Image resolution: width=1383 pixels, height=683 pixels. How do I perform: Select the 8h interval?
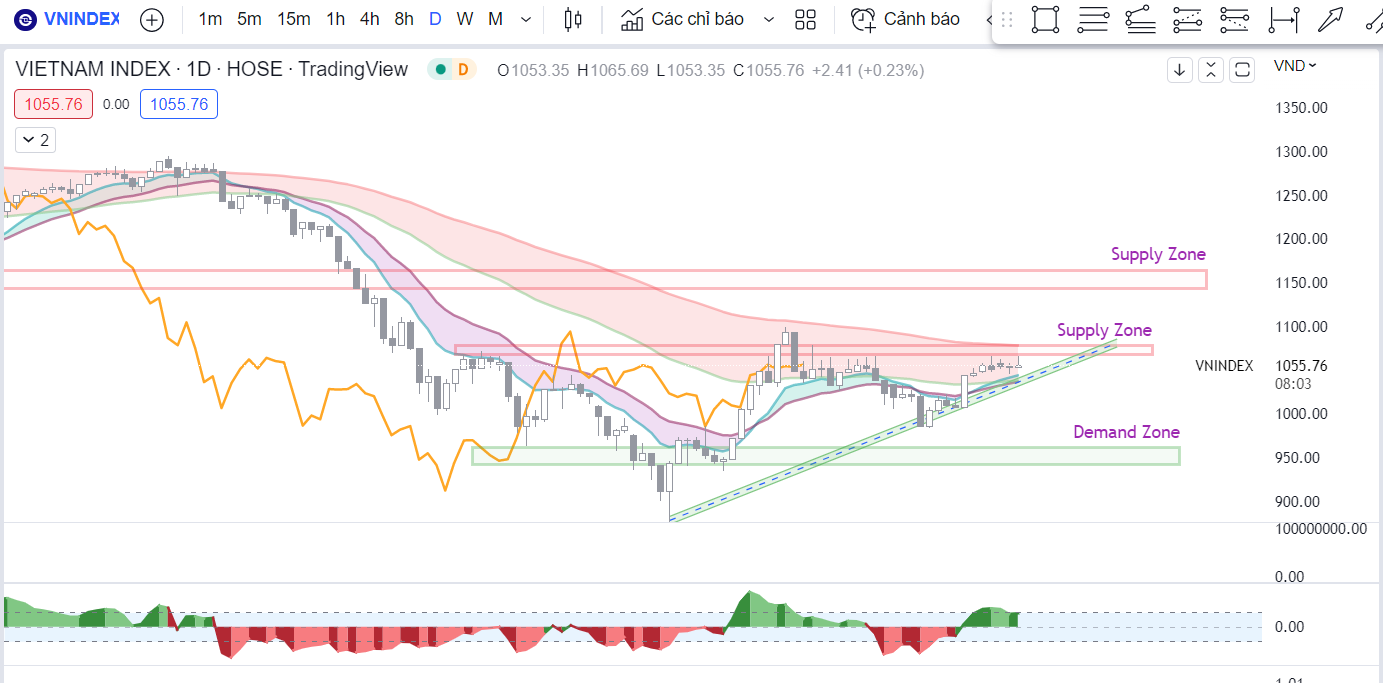pyautogui.click(x=404, y=19)
